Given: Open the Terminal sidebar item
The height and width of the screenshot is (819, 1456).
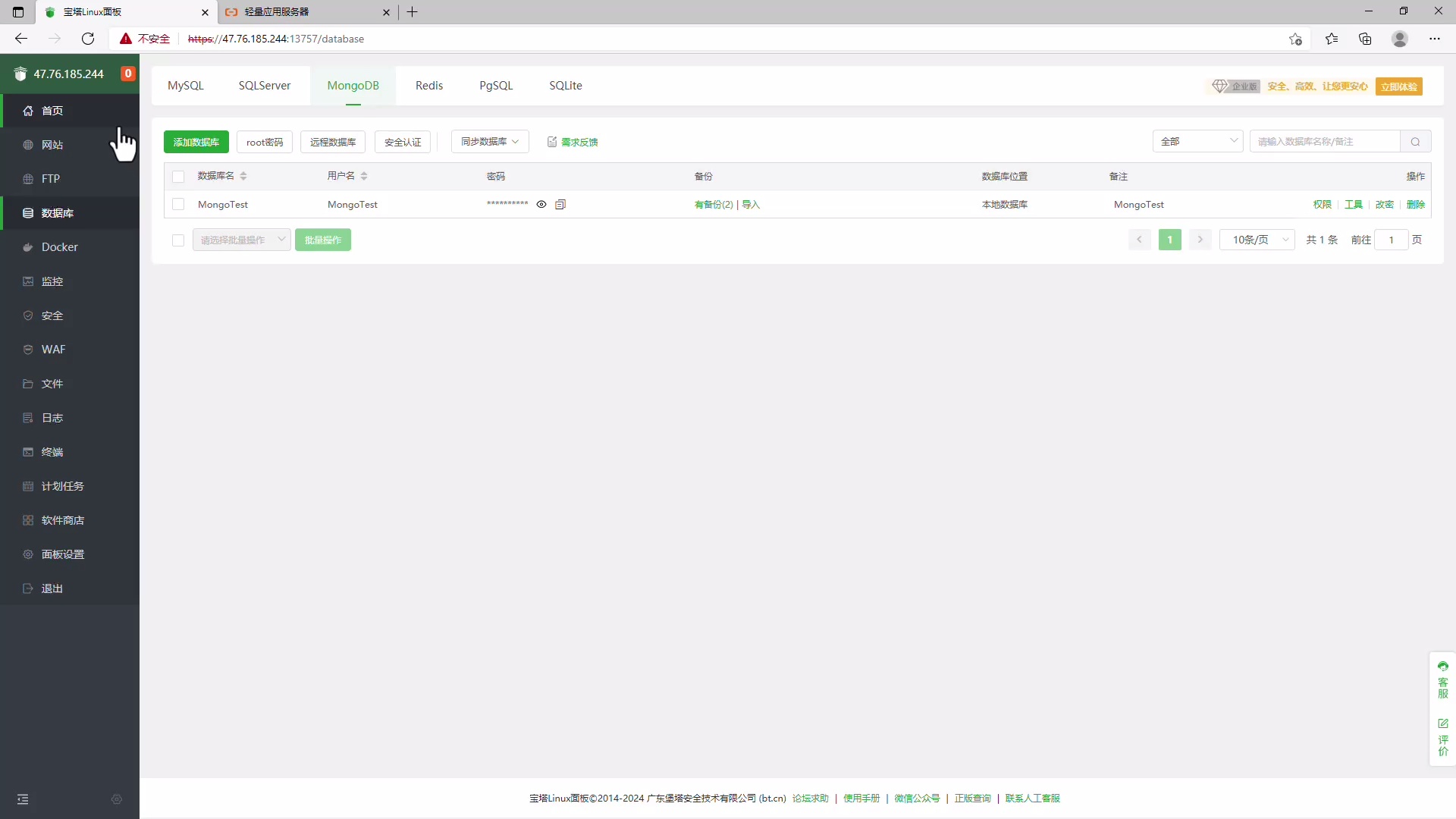Looking at the screenshot, I should coord(52,452).
